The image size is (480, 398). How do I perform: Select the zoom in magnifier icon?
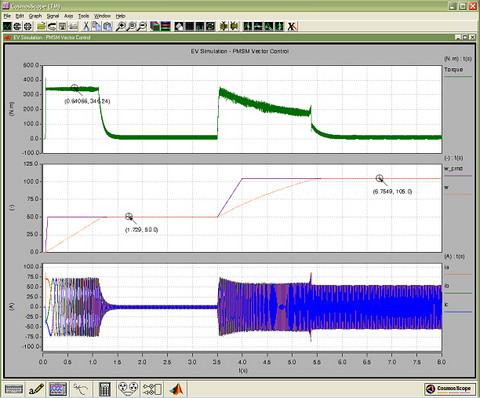pyautogui.click(x=121, y=26)
